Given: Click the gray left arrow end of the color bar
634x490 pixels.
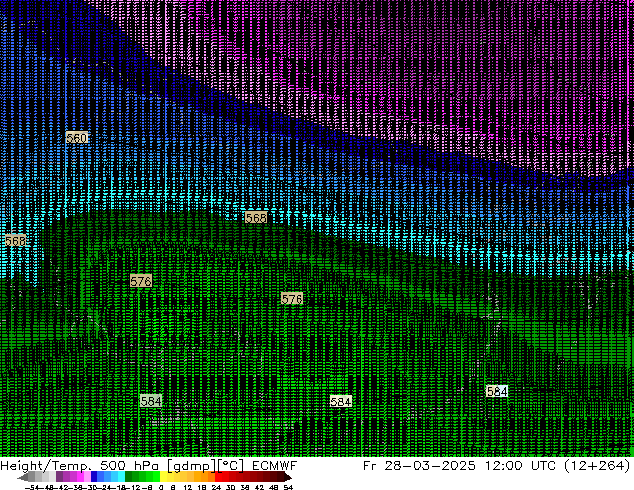Looking at the screenshot, I should click(23, 477).
